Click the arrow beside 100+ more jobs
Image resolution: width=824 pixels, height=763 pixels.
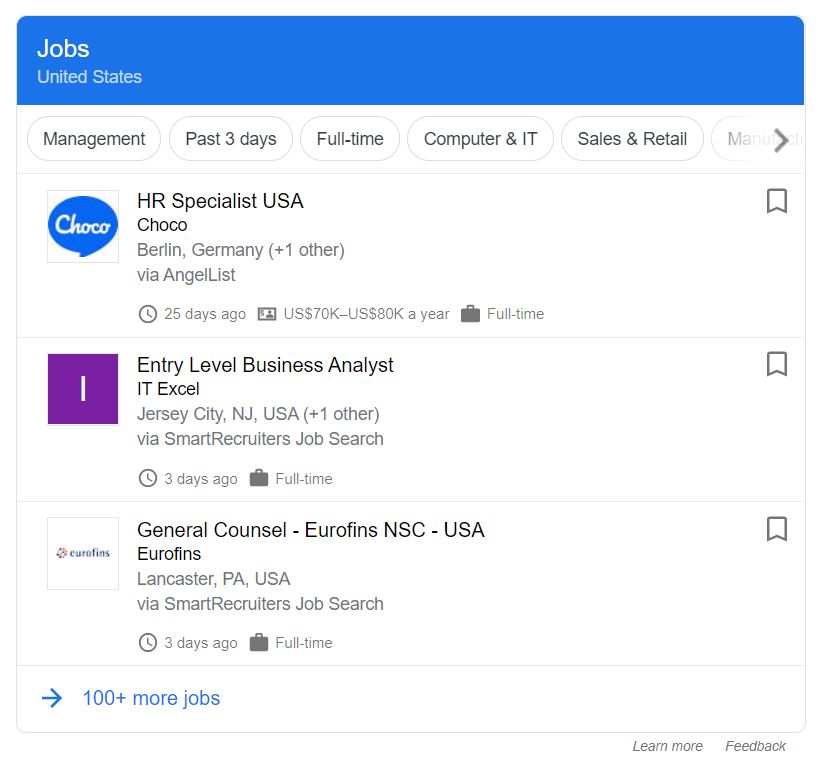click(52, 698)
